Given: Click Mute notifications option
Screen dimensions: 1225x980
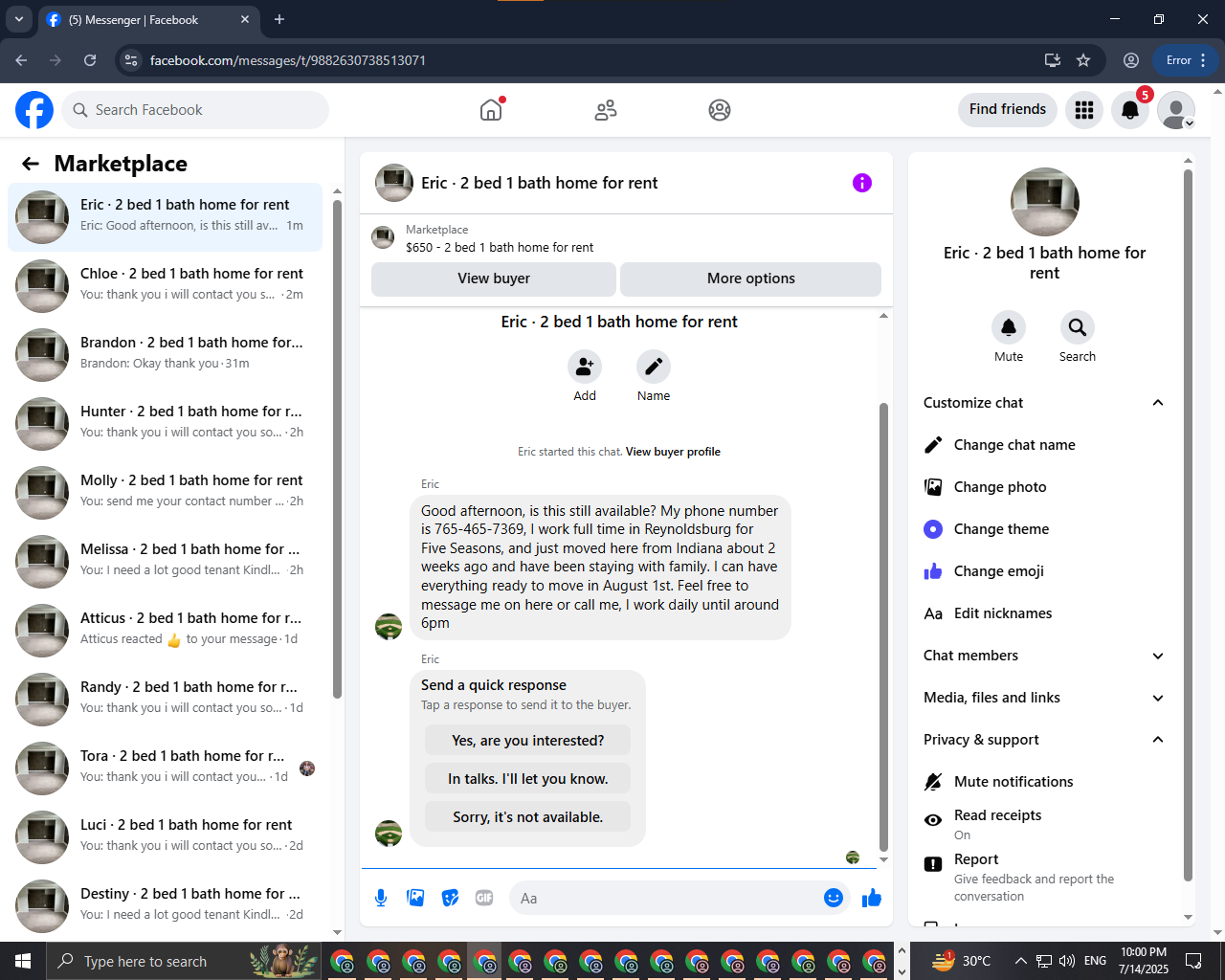Looking at the screenshot, I should point(1043,782).
